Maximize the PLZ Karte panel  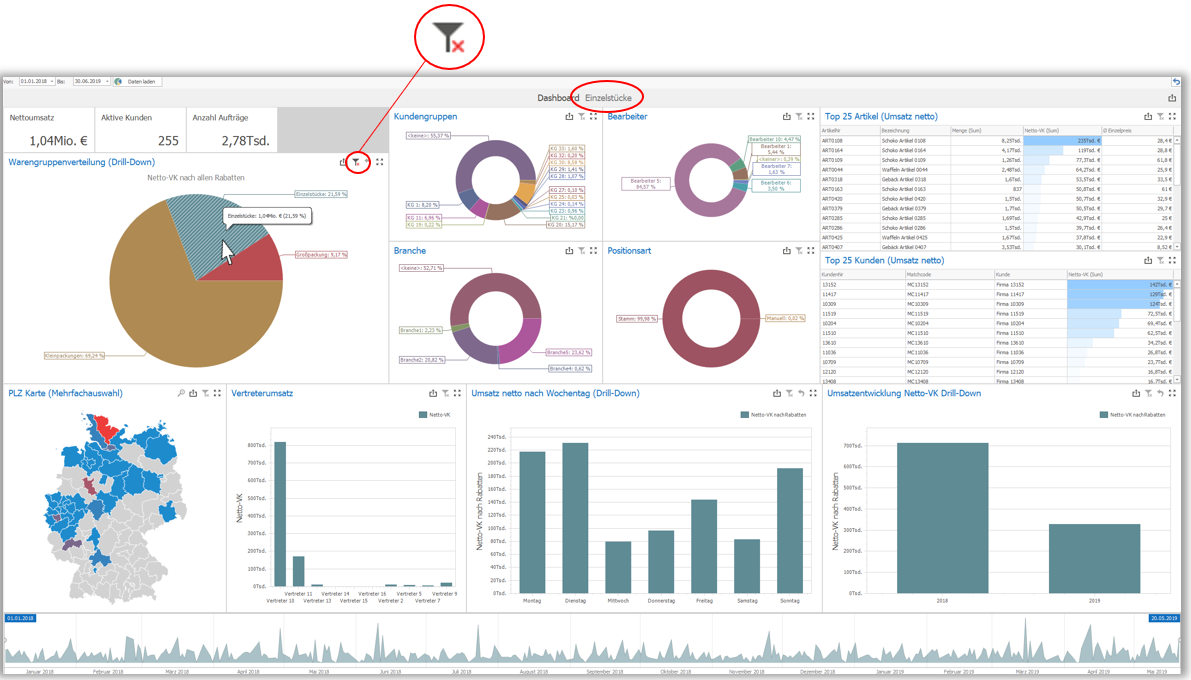217,393
